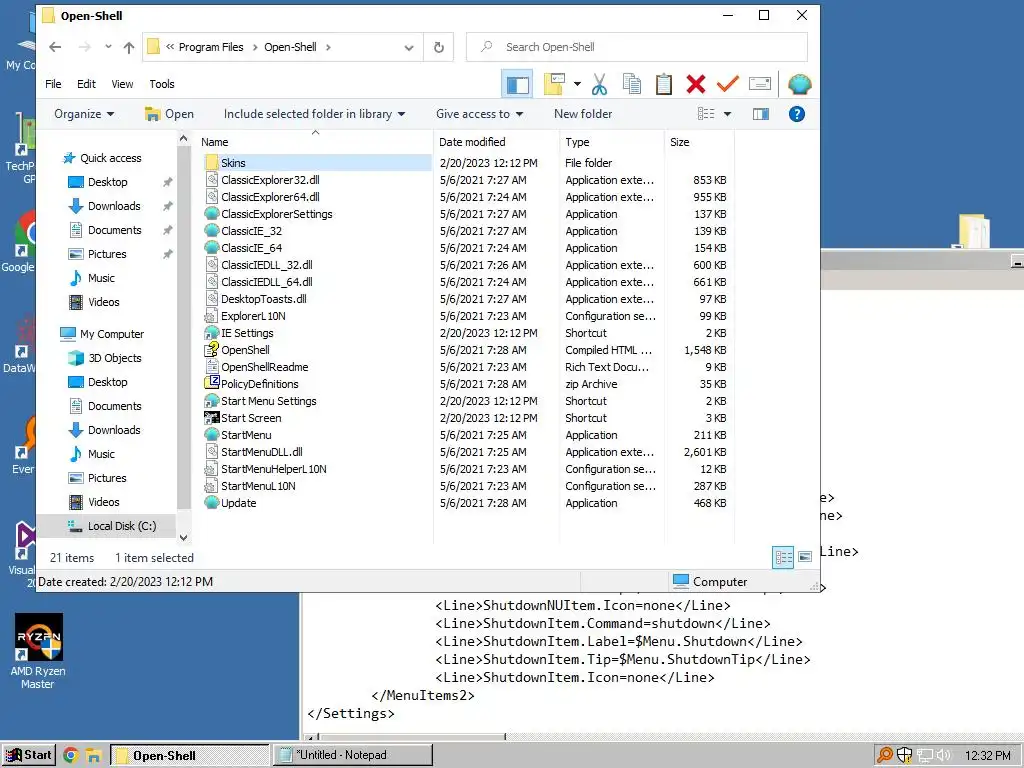Image resolution: width=1024 pixels, height=768 pixels.
Task: Launch Chrome from the taskbar
Action: point(71,756)
